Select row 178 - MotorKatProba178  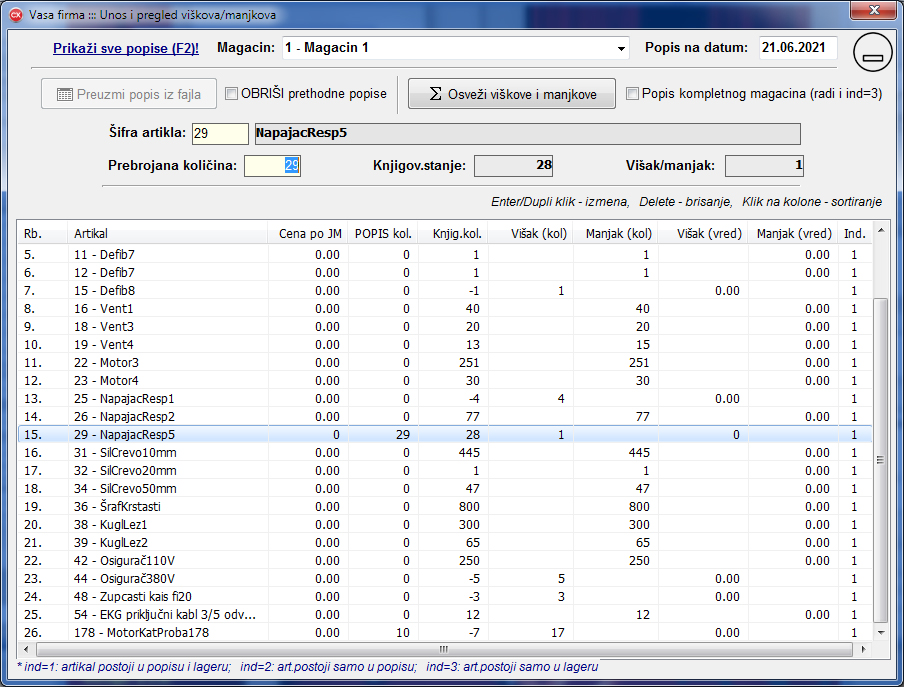click(x=445, y=633)
